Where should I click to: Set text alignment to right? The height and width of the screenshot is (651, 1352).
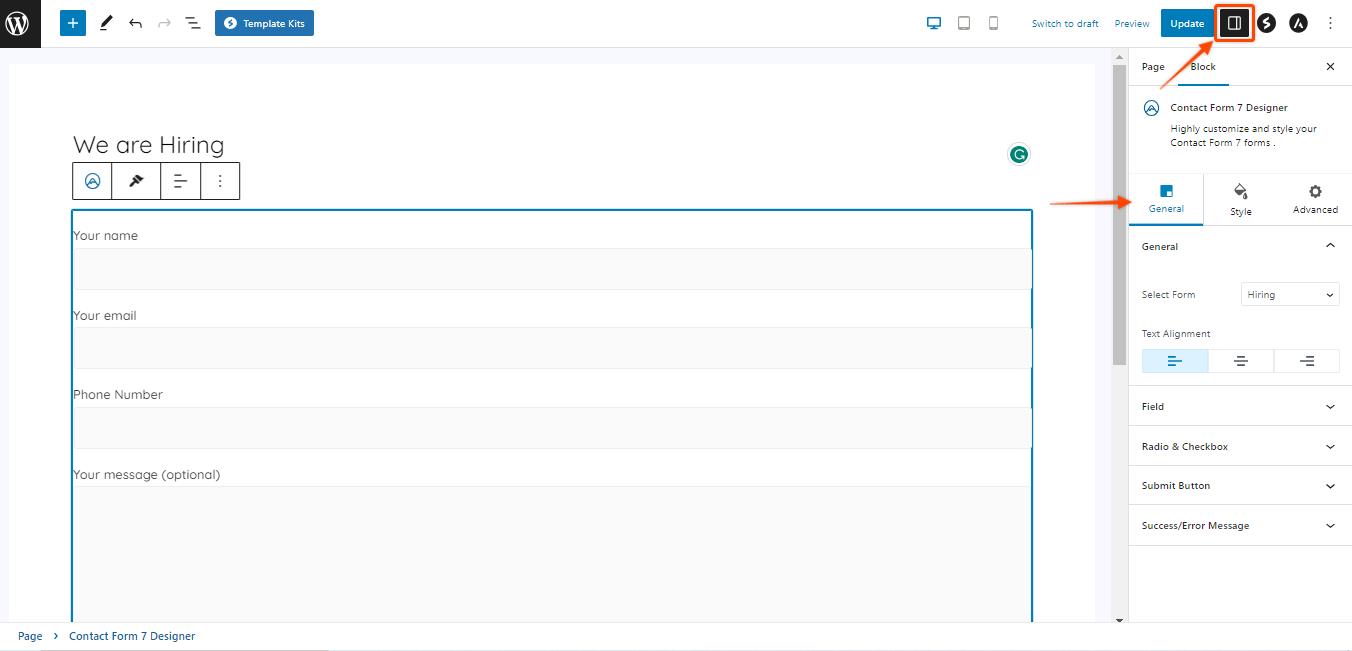tap(1307, 361)
